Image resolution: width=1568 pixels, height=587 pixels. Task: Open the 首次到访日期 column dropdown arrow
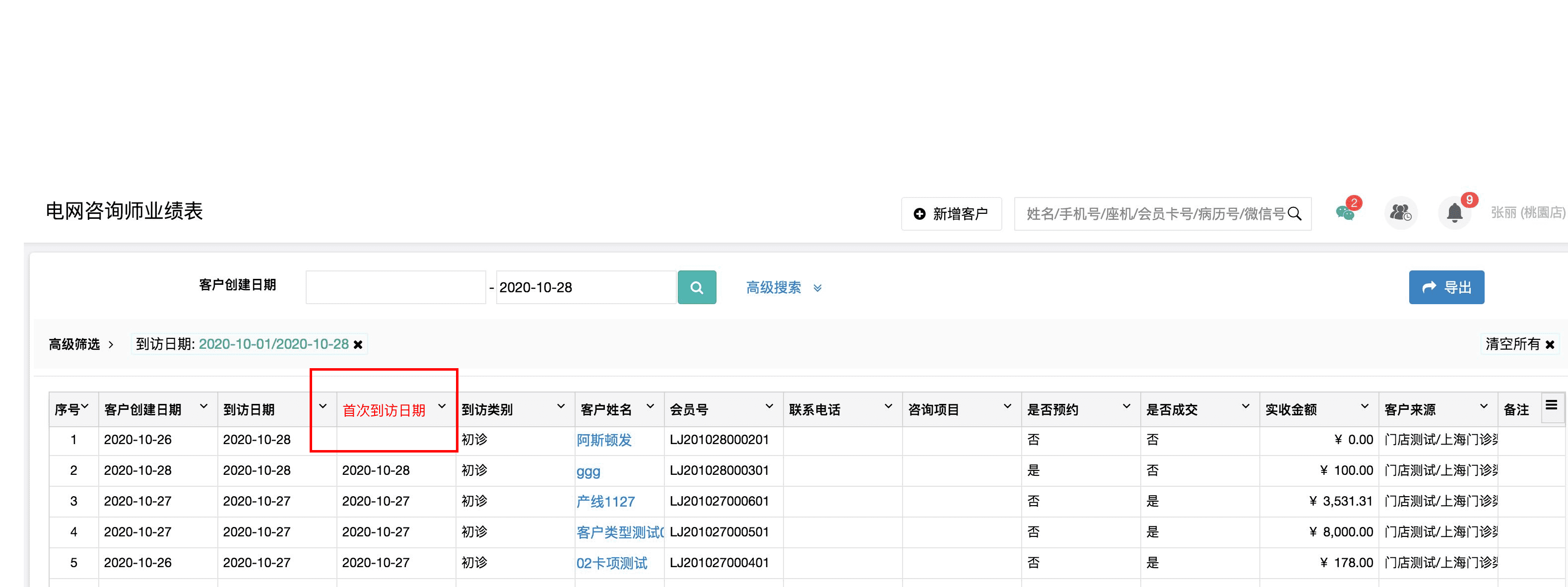[442, 407]
